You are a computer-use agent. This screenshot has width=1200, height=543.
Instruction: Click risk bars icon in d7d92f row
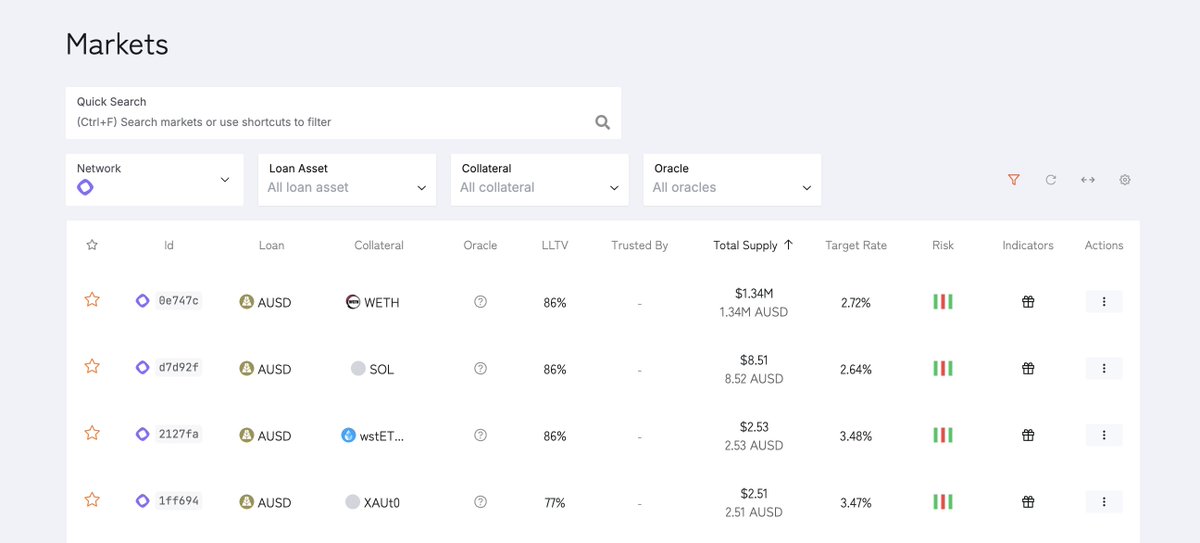(x=943, y=369)
